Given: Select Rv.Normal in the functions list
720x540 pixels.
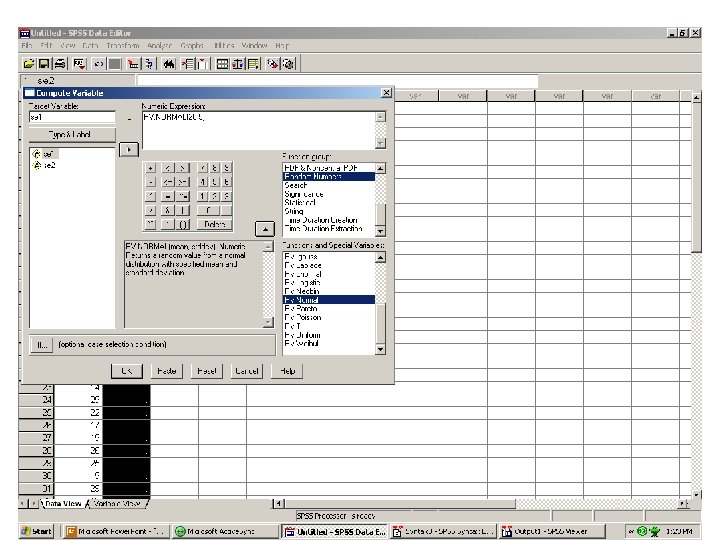Looking at the screenshot, I should (329, 300).
